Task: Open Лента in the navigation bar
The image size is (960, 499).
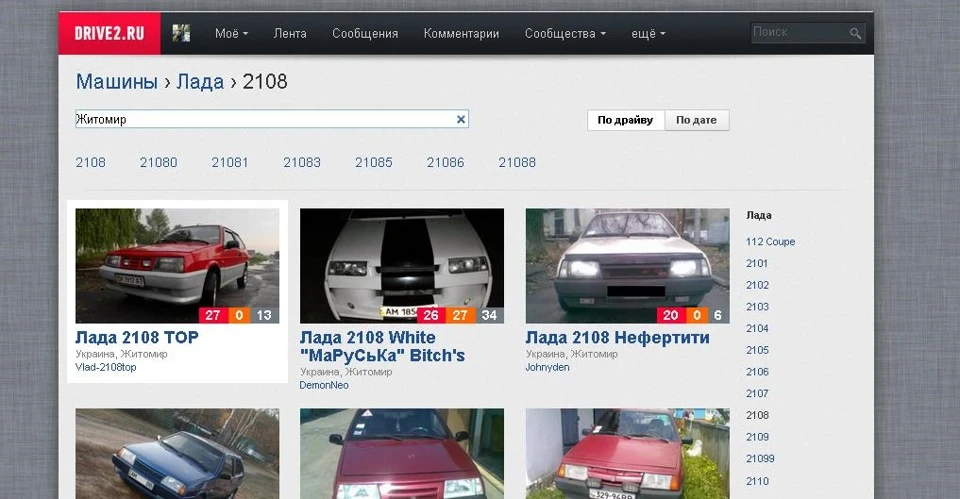Action: [290, 34]
